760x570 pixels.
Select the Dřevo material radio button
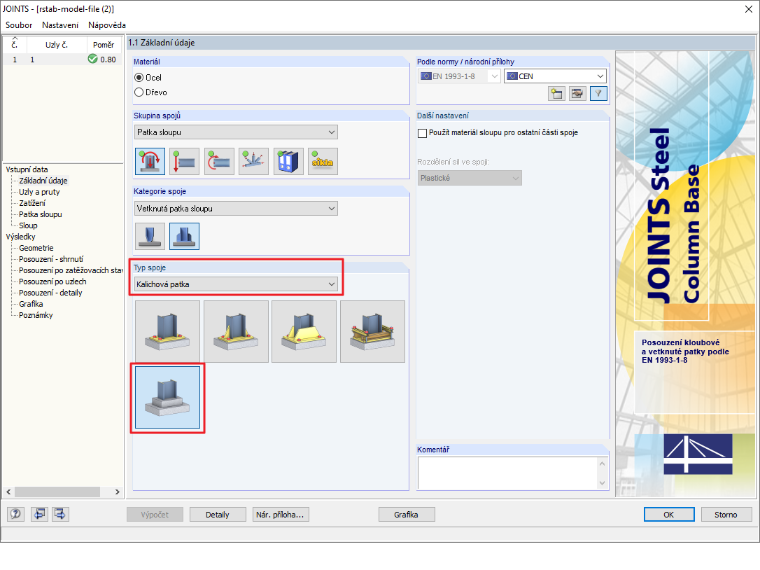[139, 92]
